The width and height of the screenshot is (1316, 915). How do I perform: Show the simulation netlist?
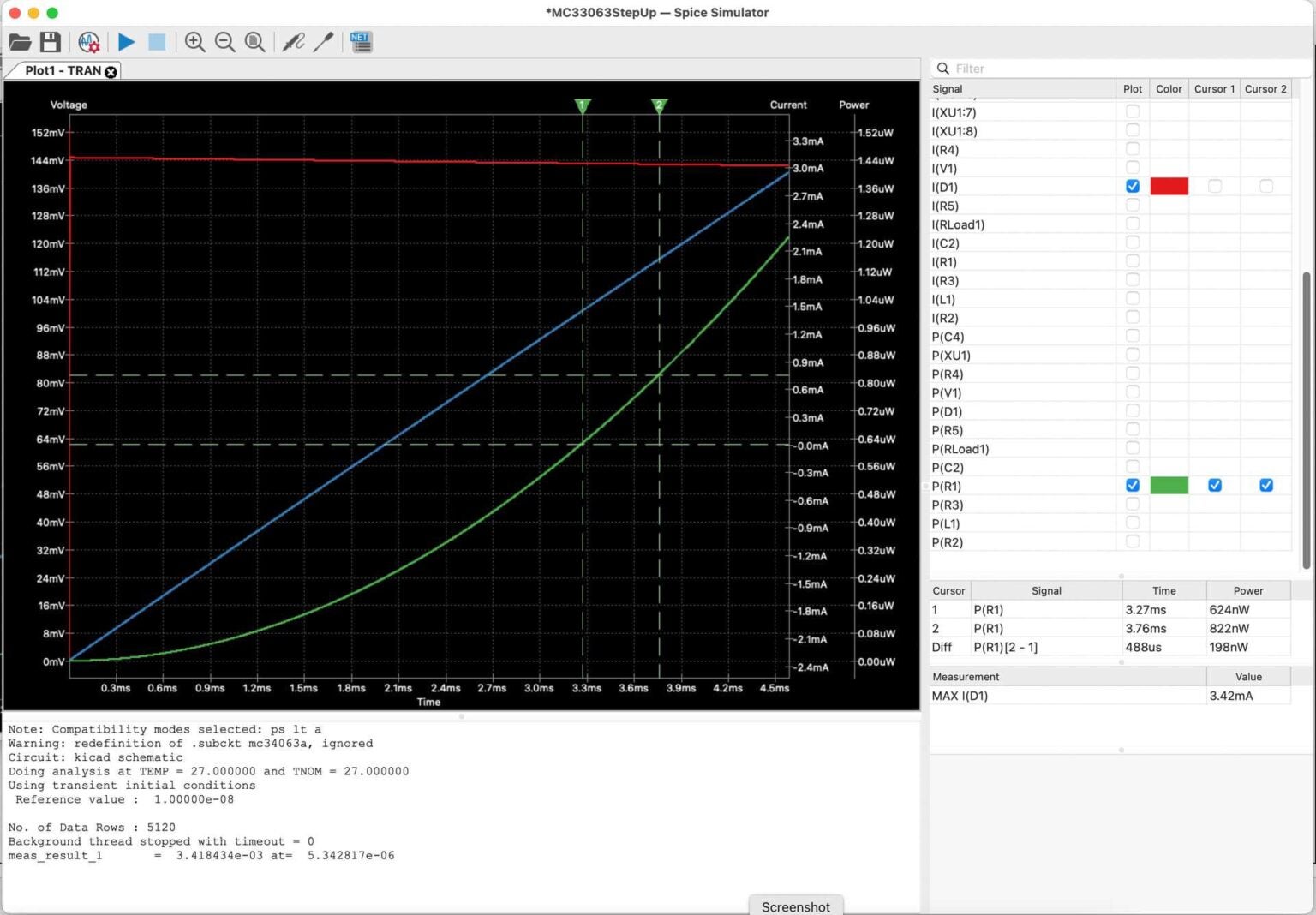(361, 41)
